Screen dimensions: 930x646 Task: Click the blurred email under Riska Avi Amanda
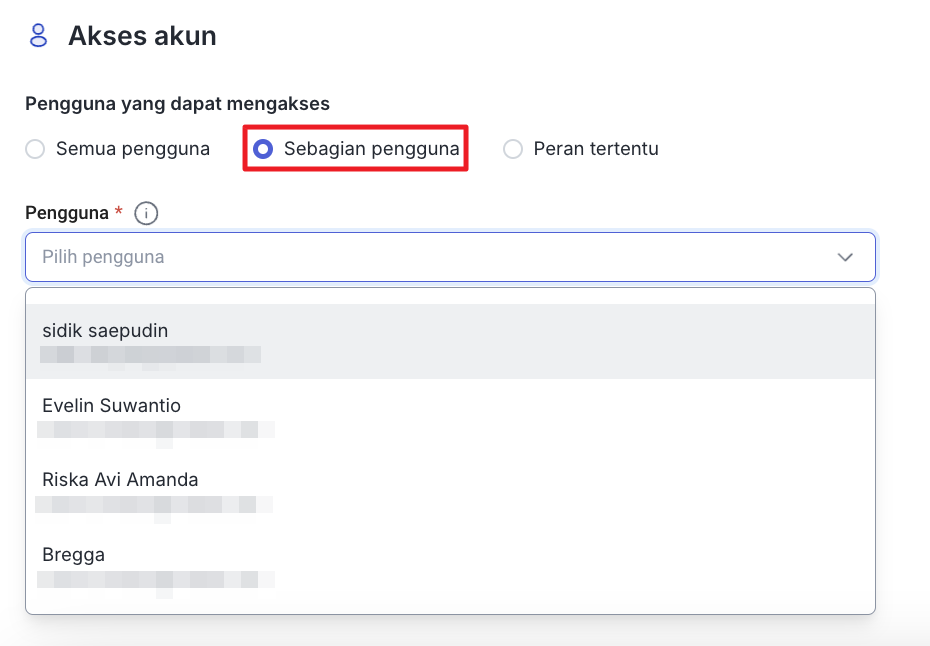[x=155, y=504]
